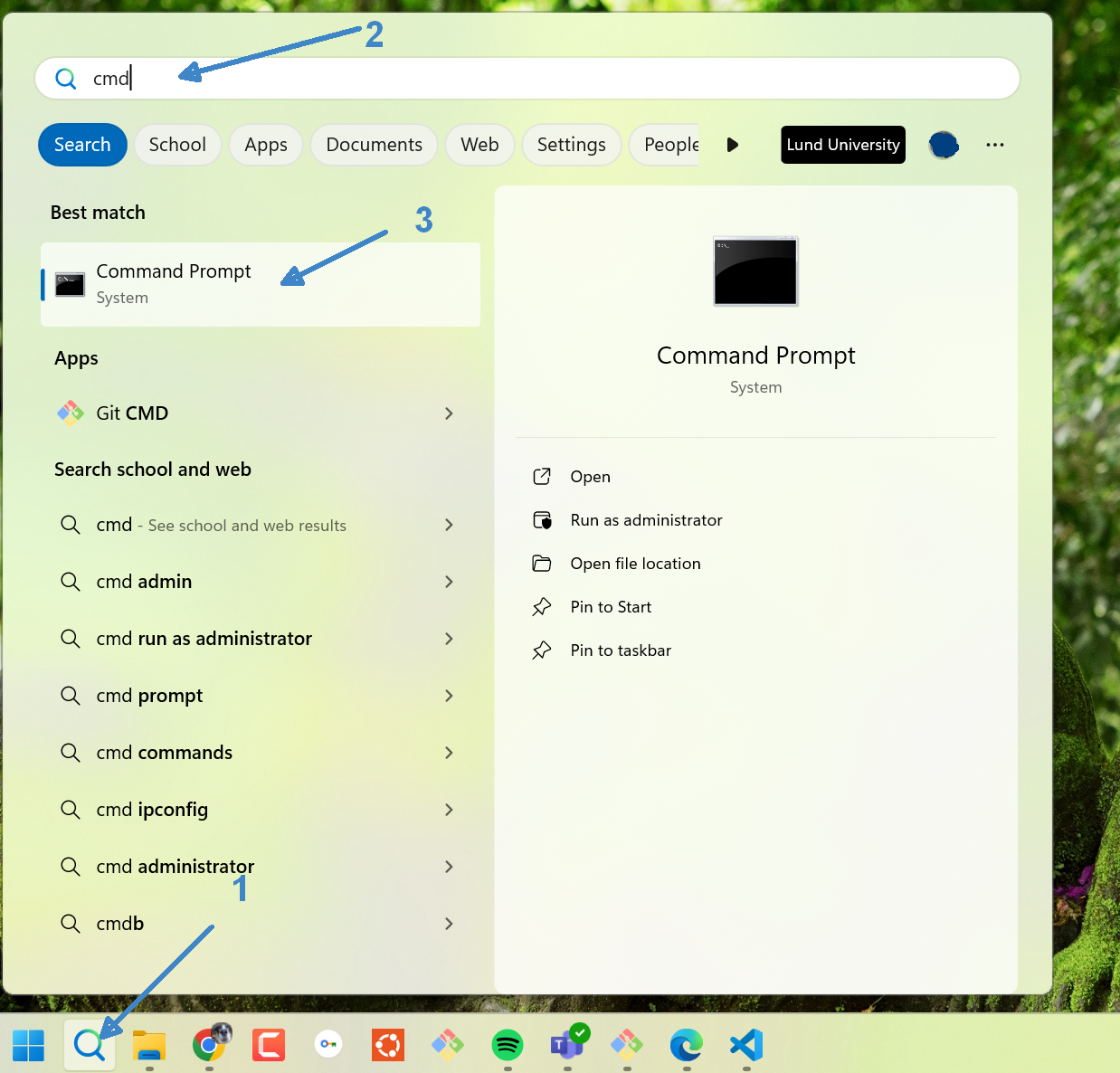Click the magnifier icon inside the search box
The width and height of the screenshot is (1120, 1073).
(x=66, y=79)
